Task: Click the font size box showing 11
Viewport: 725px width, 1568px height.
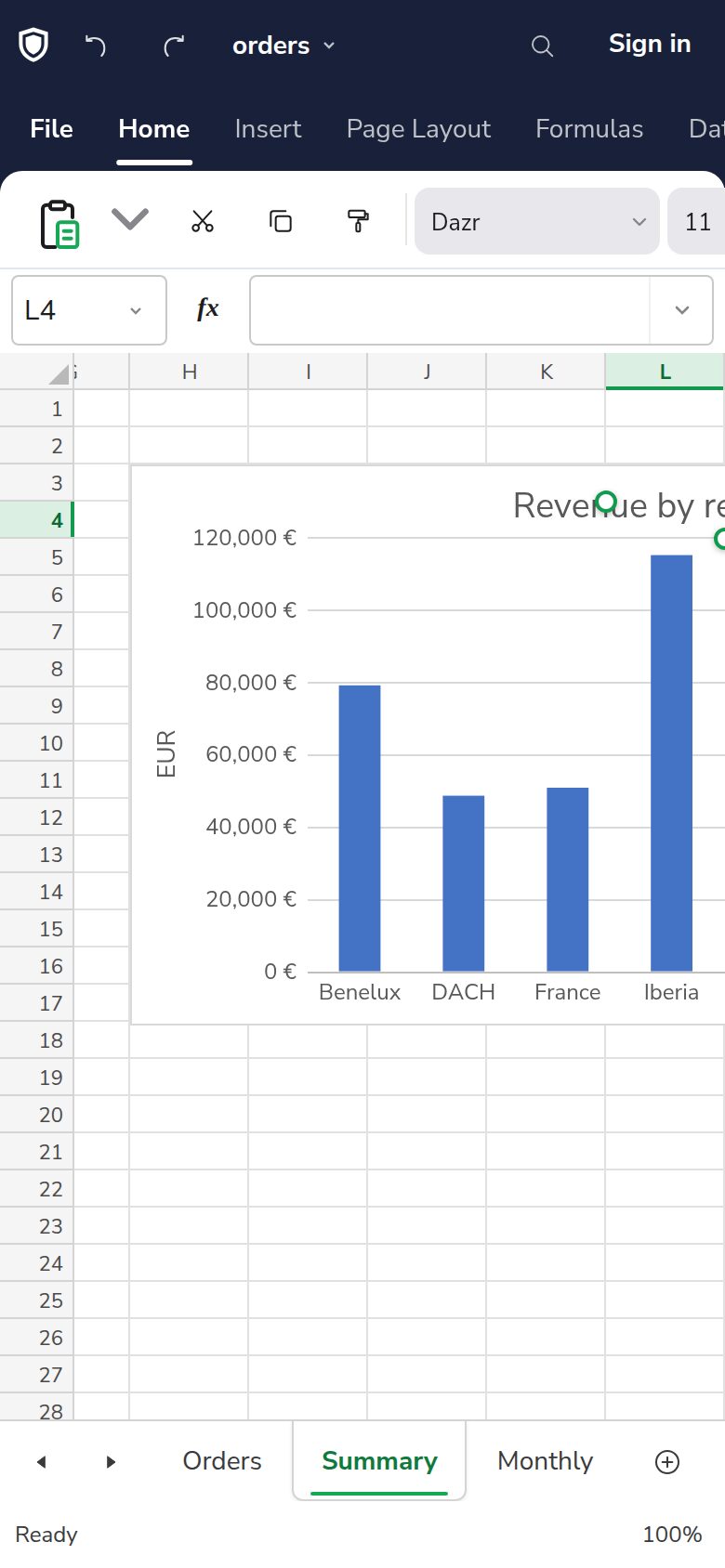Action: 696,221
